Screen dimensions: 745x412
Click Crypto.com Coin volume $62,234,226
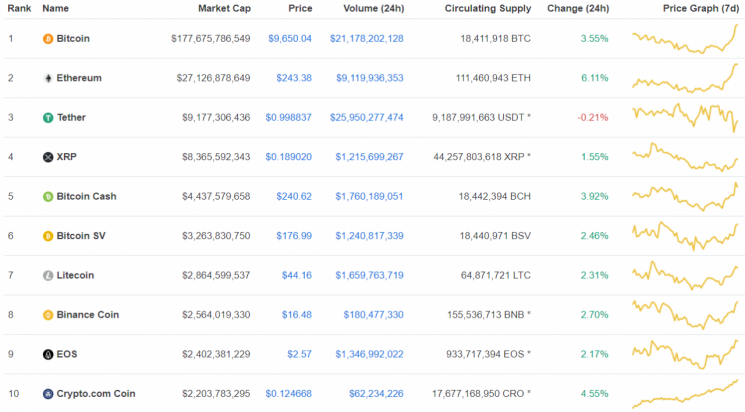point(376,393)
